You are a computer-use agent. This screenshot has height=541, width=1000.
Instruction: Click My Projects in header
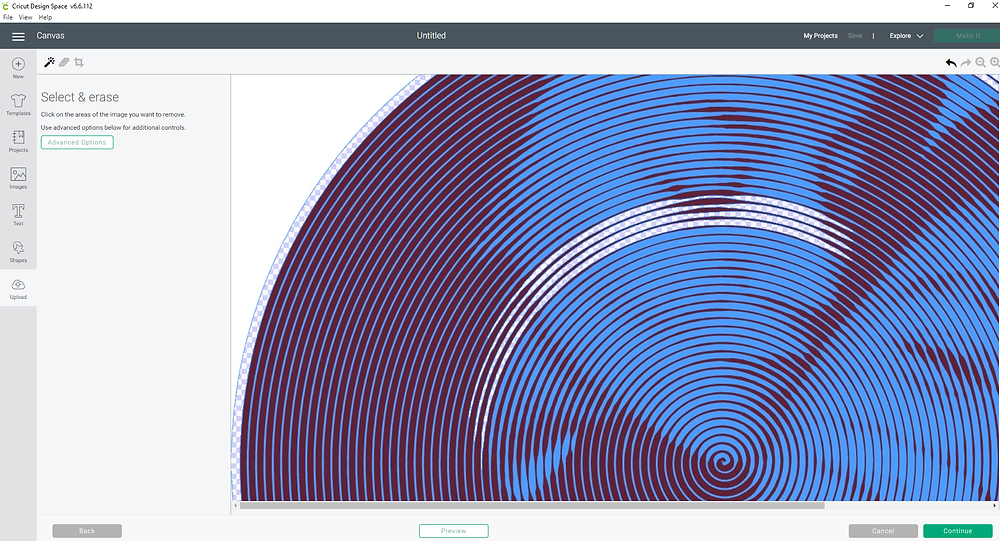pyautogui.click(x=820, y=36)
